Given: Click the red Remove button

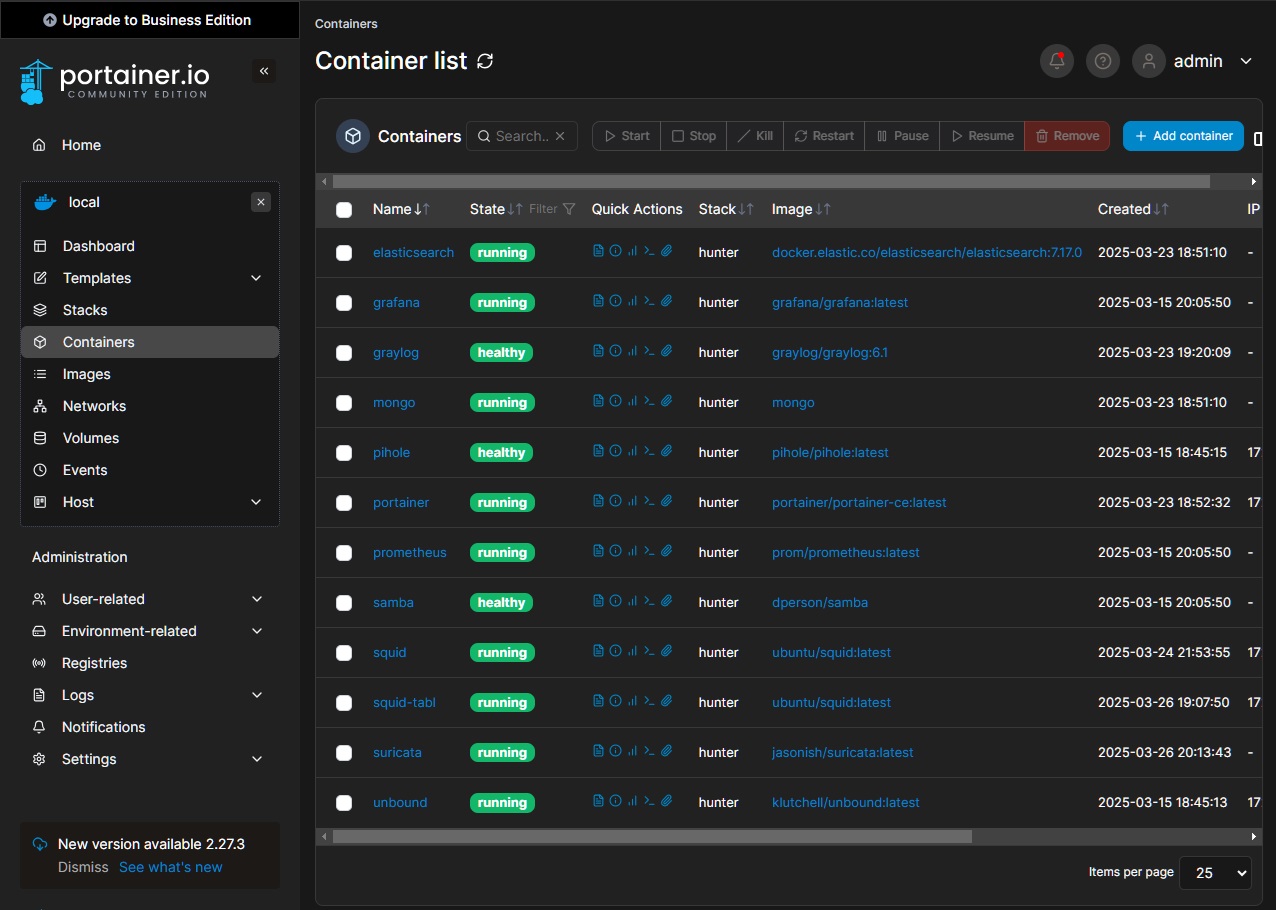Looking at the screenshot, I should (x=1067, y=136).
